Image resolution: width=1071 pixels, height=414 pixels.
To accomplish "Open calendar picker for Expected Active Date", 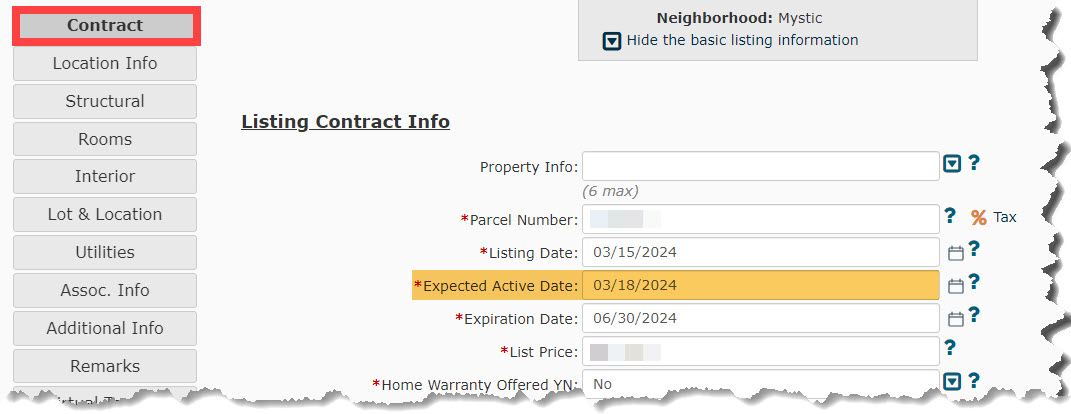I will pyautogui.click(x=956, y=286).
